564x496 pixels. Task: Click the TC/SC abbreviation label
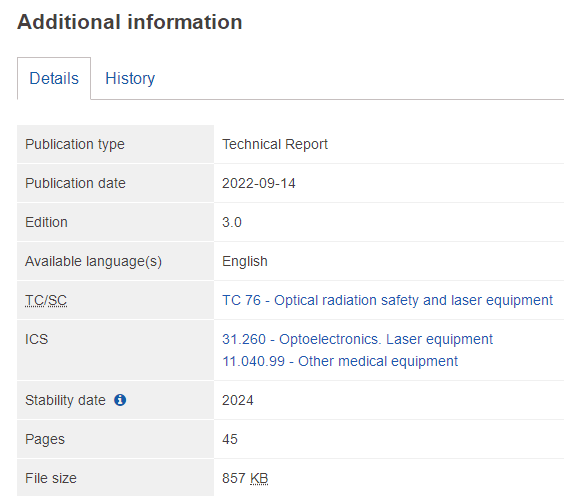tap(46, 300)
